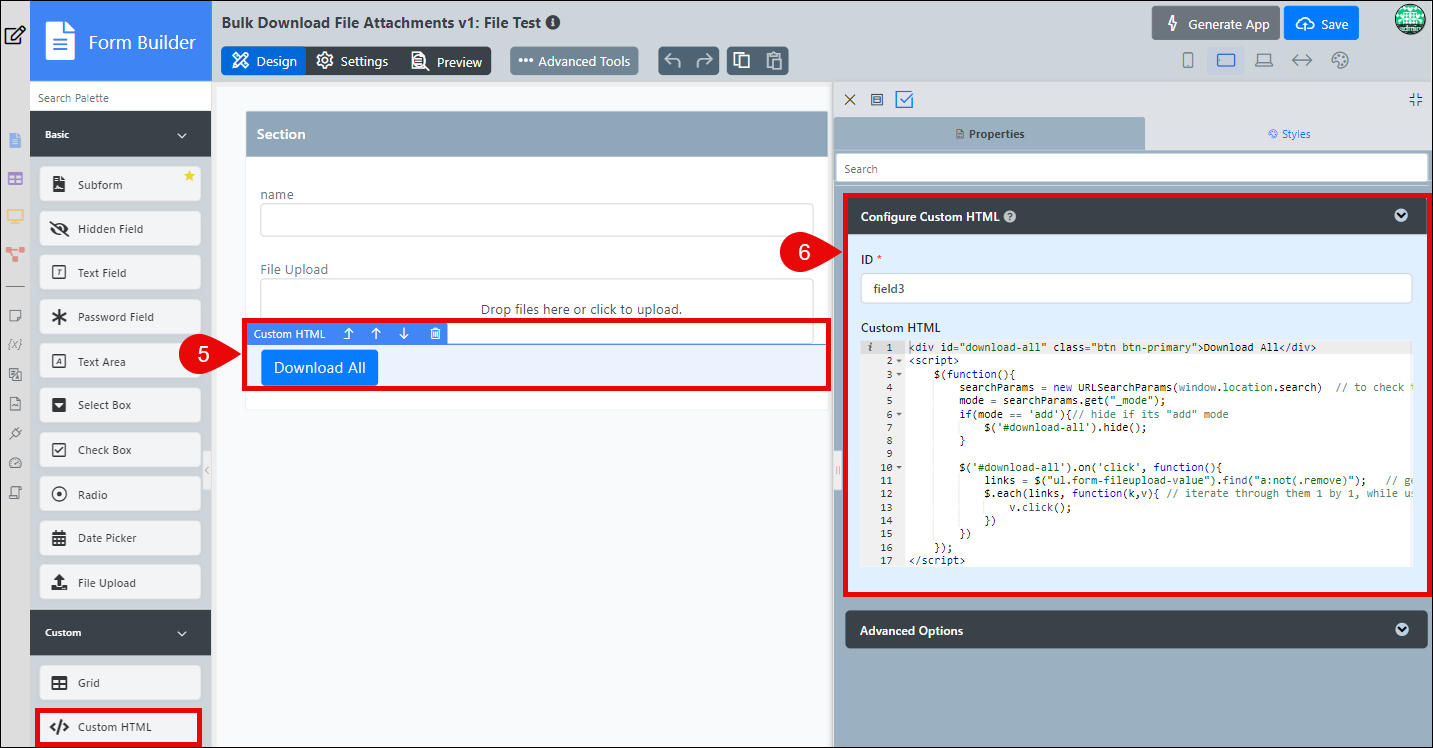Switch to mobile phone preview icon
The width and height of the screenshot is (1433, 748).
(x=1188, y=60)
